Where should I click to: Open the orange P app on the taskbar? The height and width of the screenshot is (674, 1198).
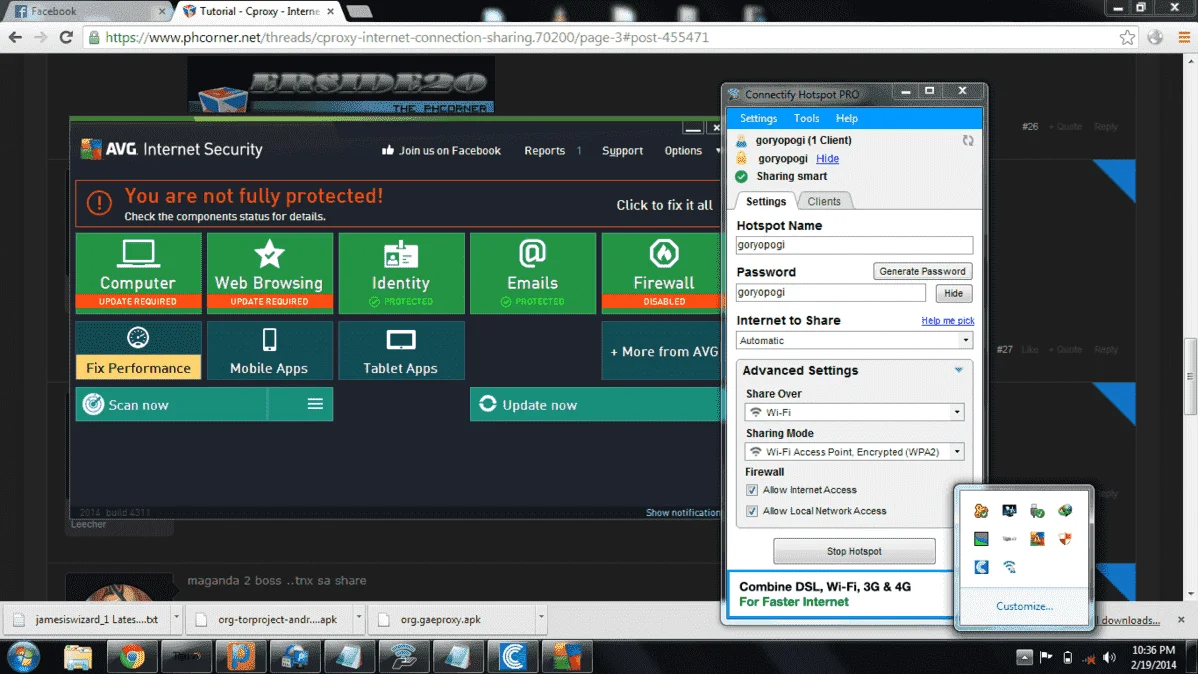pyautogui.click(x=241, y=657)
